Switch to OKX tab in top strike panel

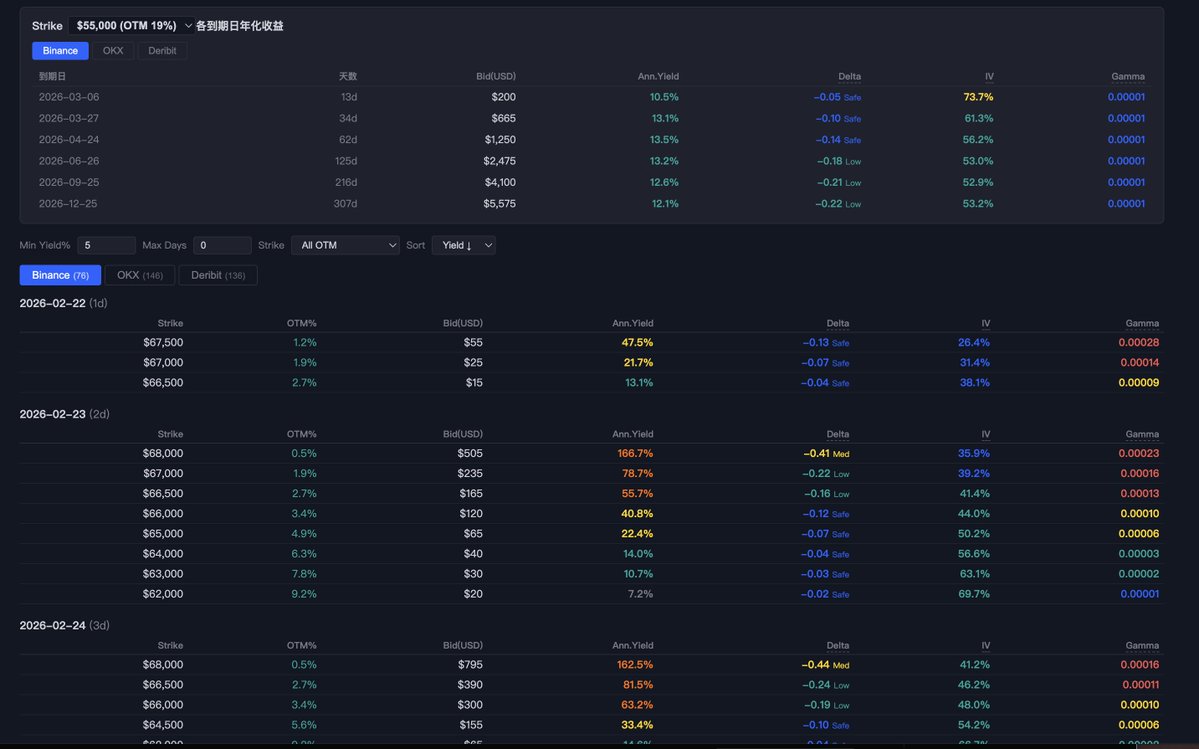[x=113, y=51]
